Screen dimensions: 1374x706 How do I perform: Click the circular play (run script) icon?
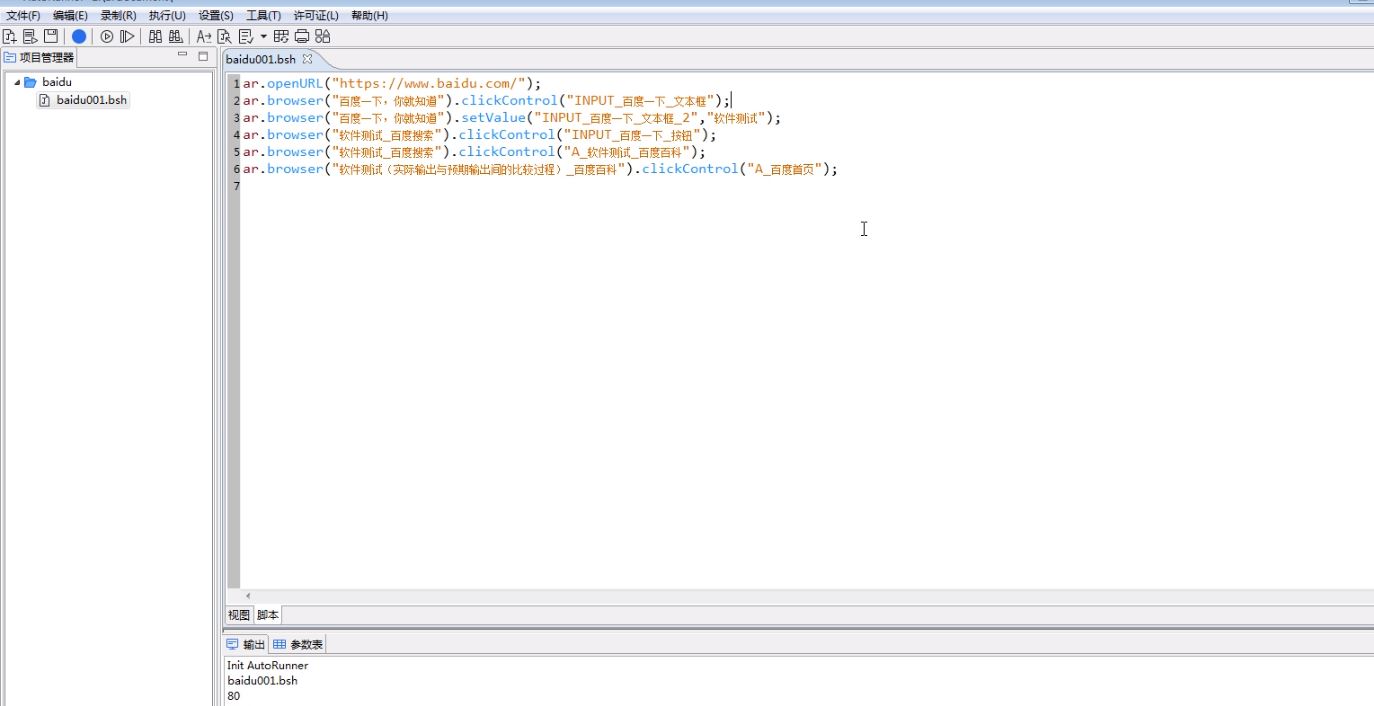[107, 36]
